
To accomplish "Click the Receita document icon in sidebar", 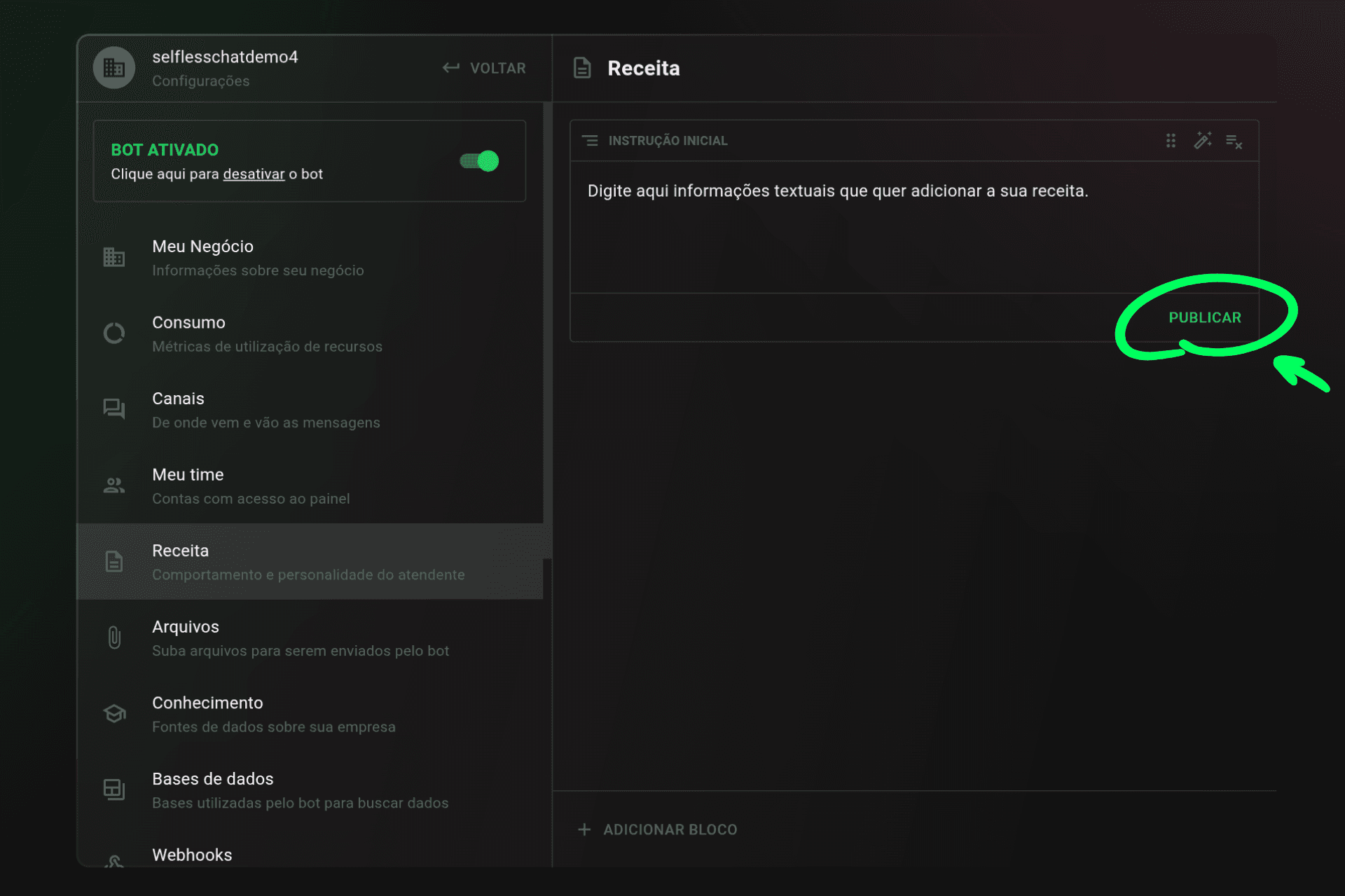I will click(x=114, y=561).
